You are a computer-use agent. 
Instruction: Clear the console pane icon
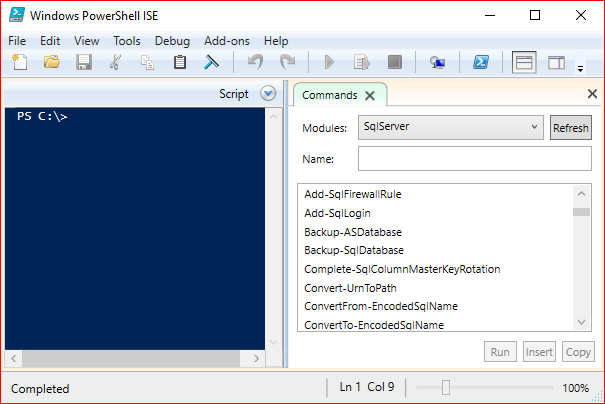[x=211, y=62]
